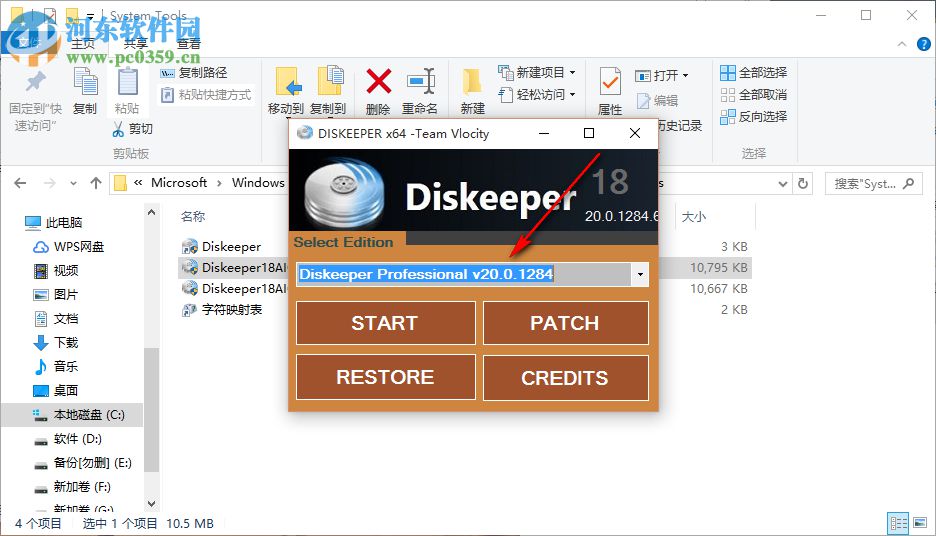Click navigation pane scrollbar up arrow
Screen dimensions: 936x536
click(151, 212)
